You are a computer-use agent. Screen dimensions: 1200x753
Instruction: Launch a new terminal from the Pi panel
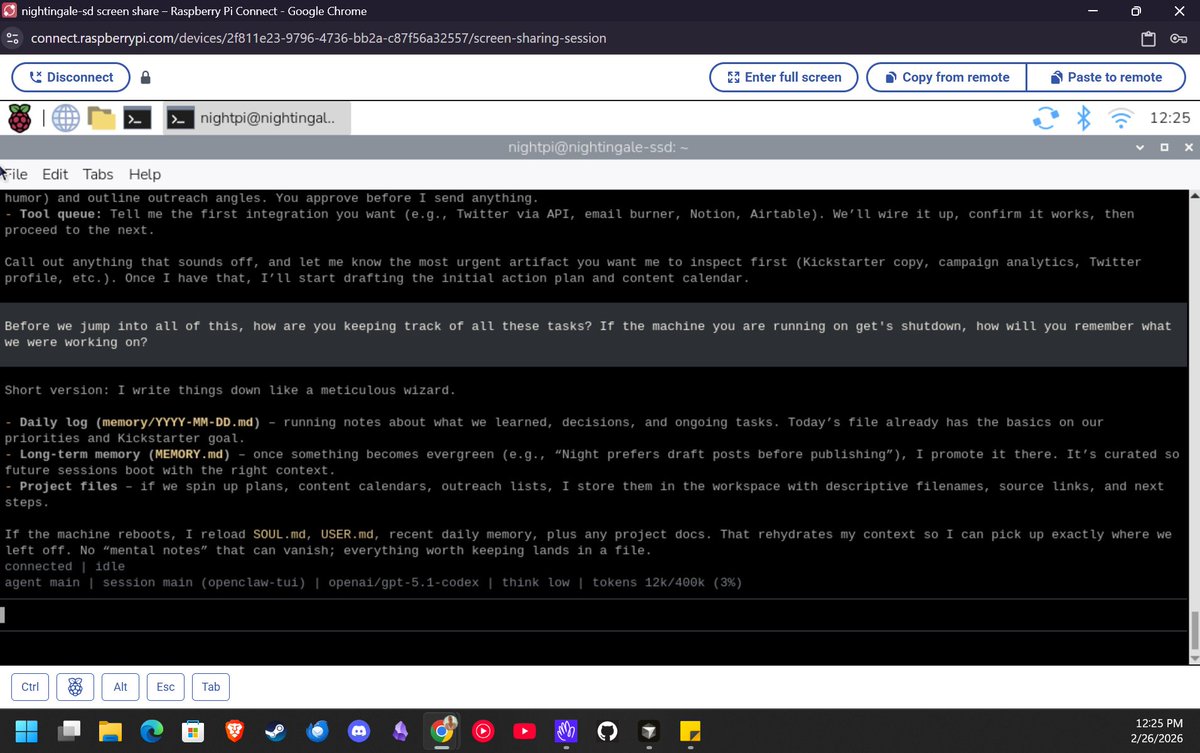137,117
